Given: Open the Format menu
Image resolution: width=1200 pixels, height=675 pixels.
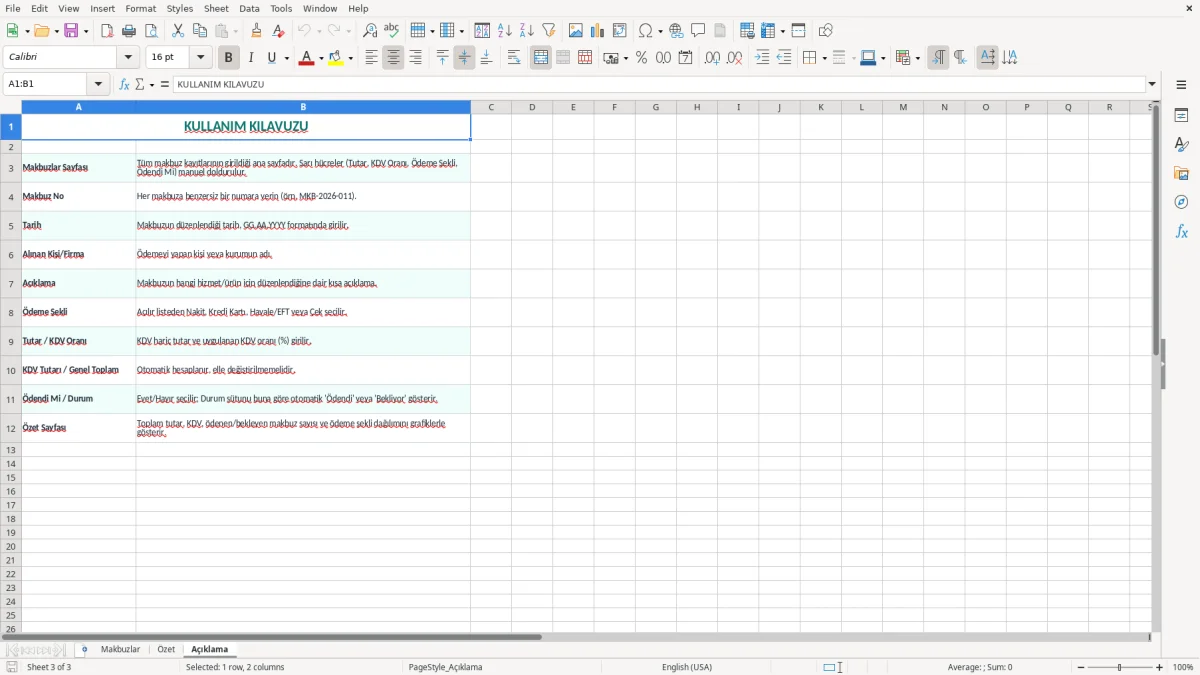Looking at the screenshot, I should coord(140,8).
